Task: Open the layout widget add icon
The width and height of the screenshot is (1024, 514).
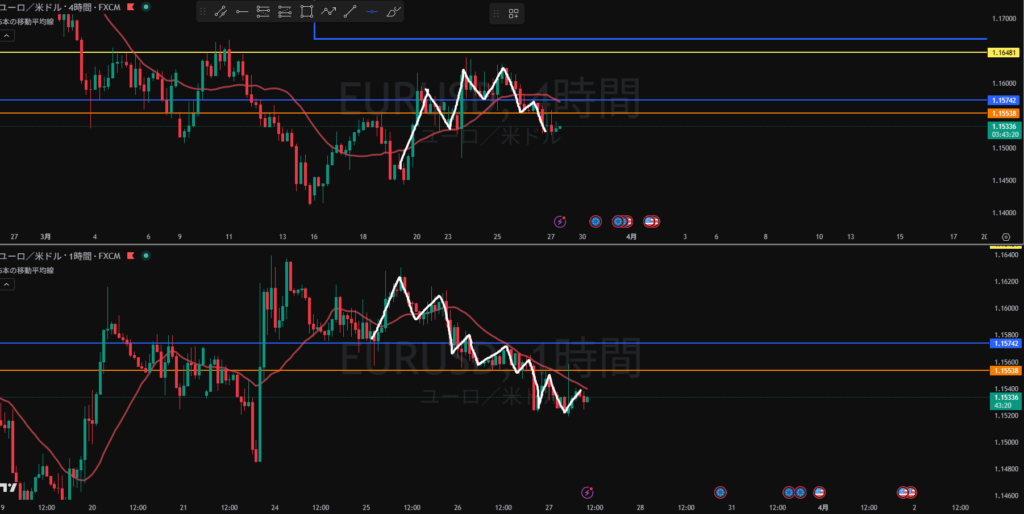Action: (x=513, y=13)
